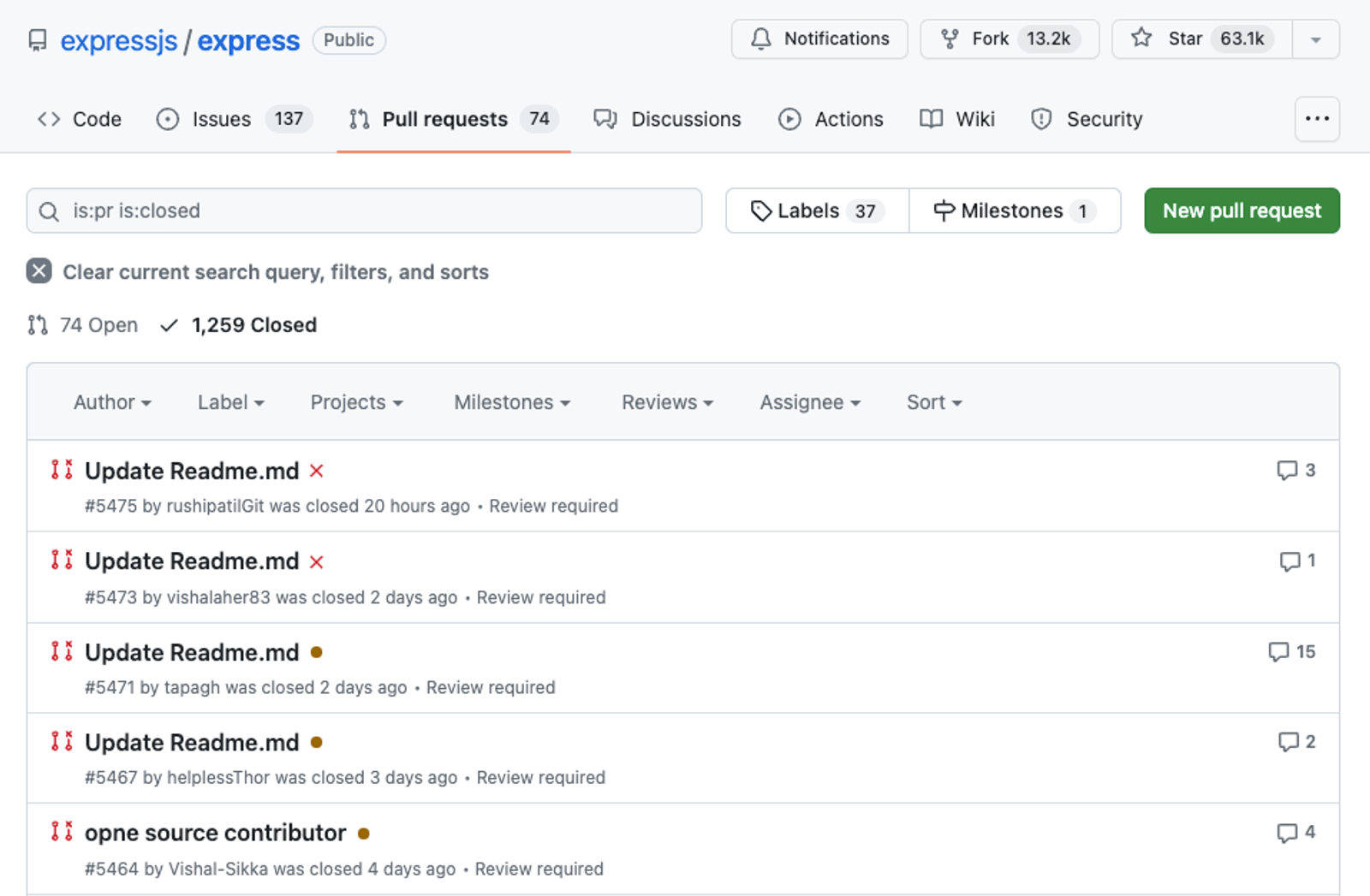Open the 4 comments on PR #5464
Viewport: 1370px width, 896px height.
point(1296,832)
